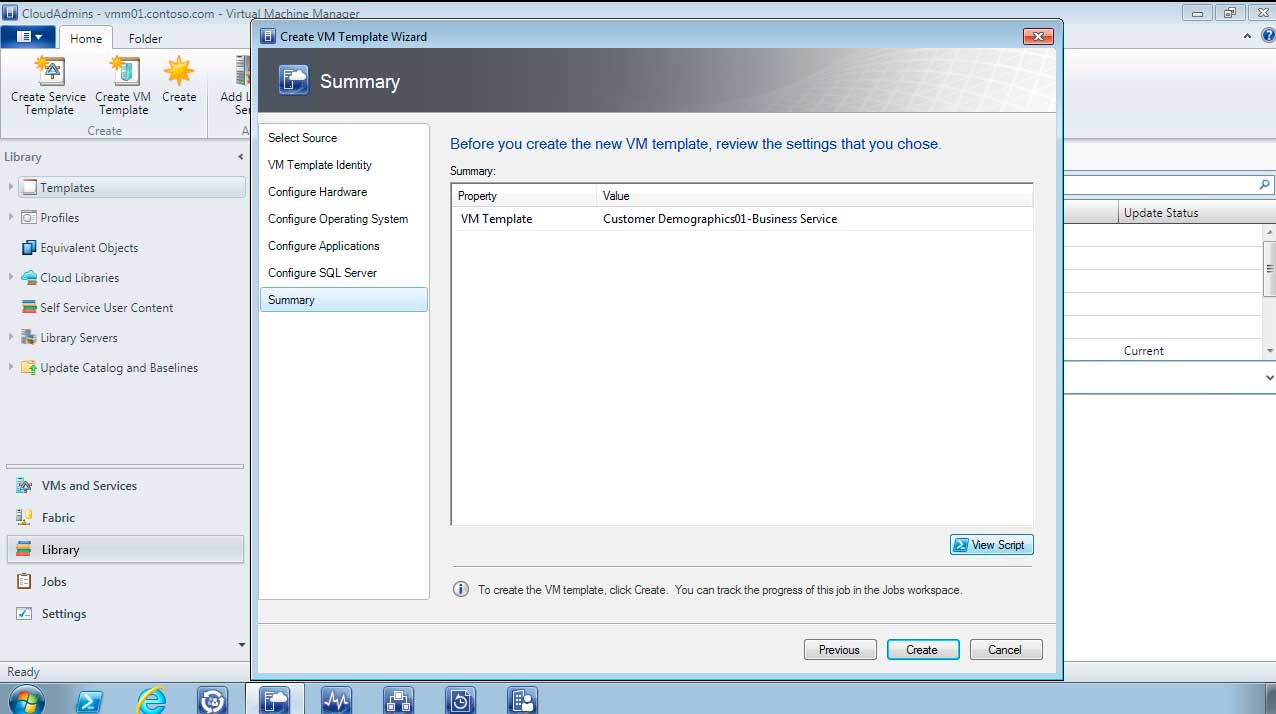Click the Library Servers icon
This screenshot has width=1276, height=714.
coord(29,337)
